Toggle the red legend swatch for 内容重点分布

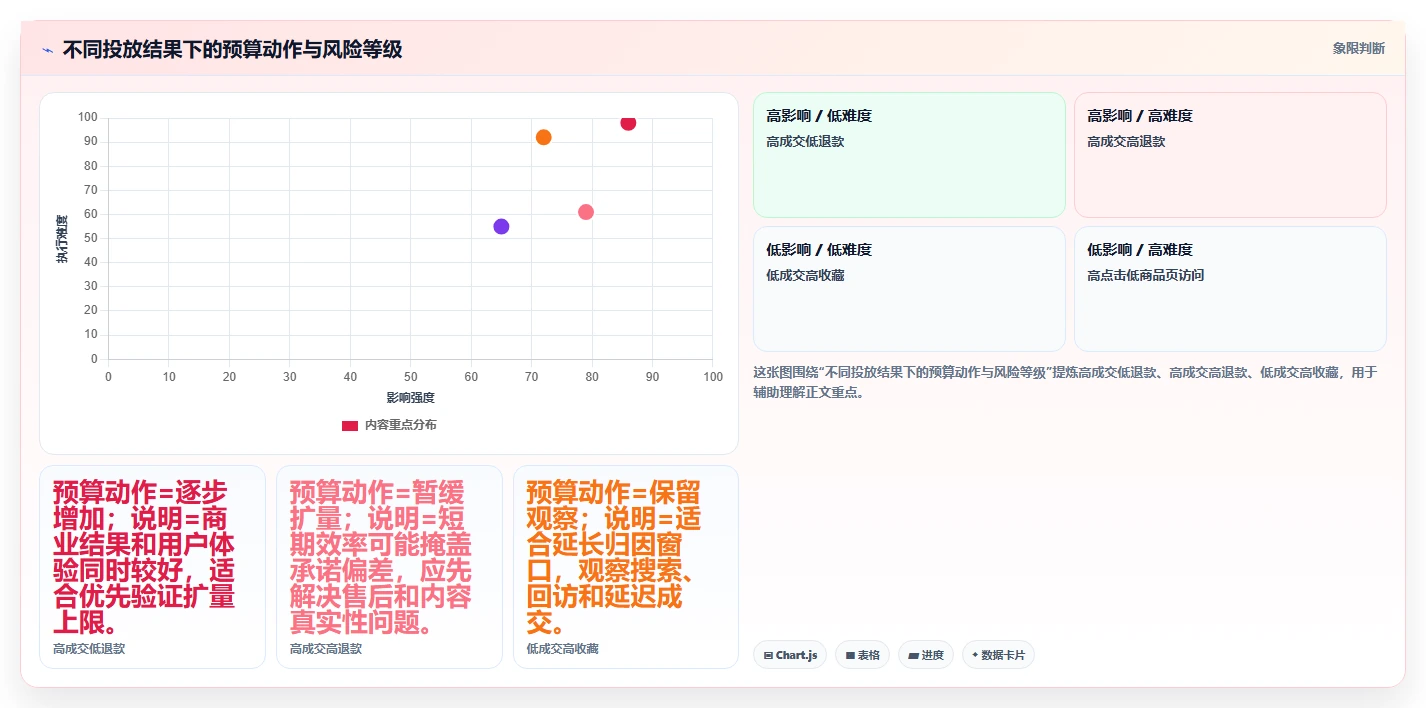349,425
